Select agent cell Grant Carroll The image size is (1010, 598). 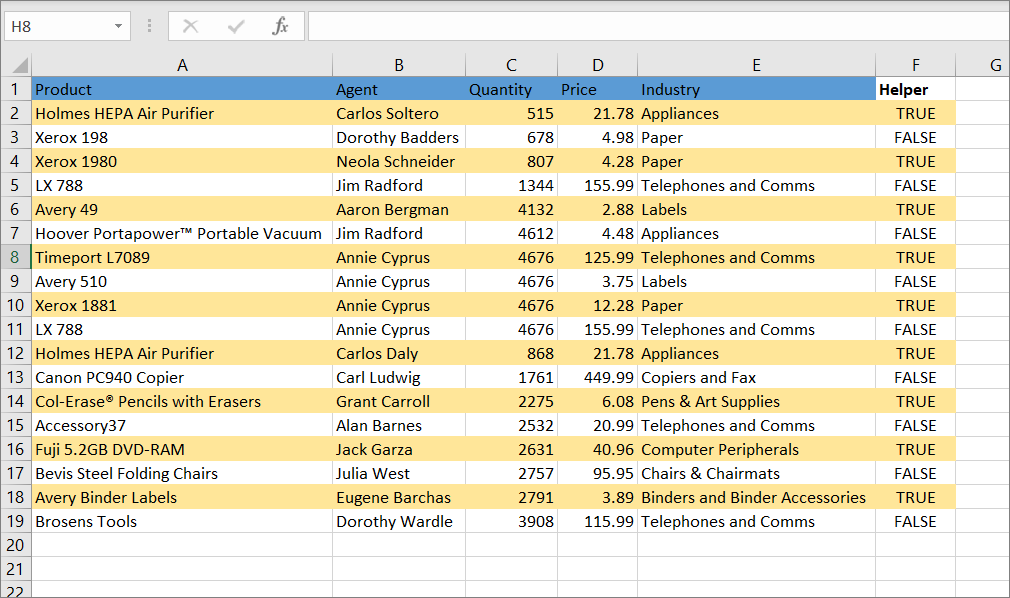click(x=399, y=401)
